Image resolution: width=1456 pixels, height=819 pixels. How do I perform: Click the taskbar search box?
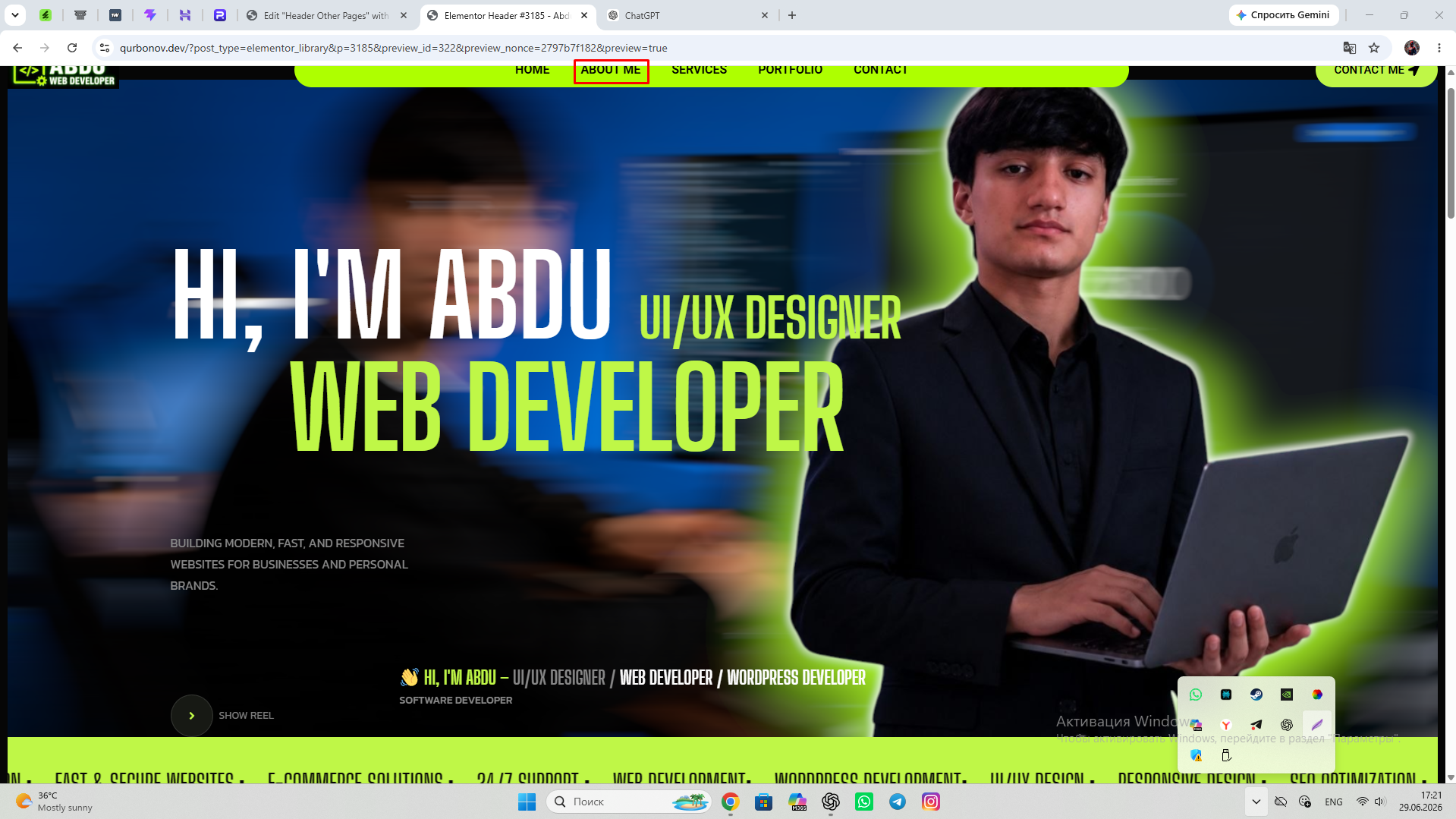coord(628,802)
